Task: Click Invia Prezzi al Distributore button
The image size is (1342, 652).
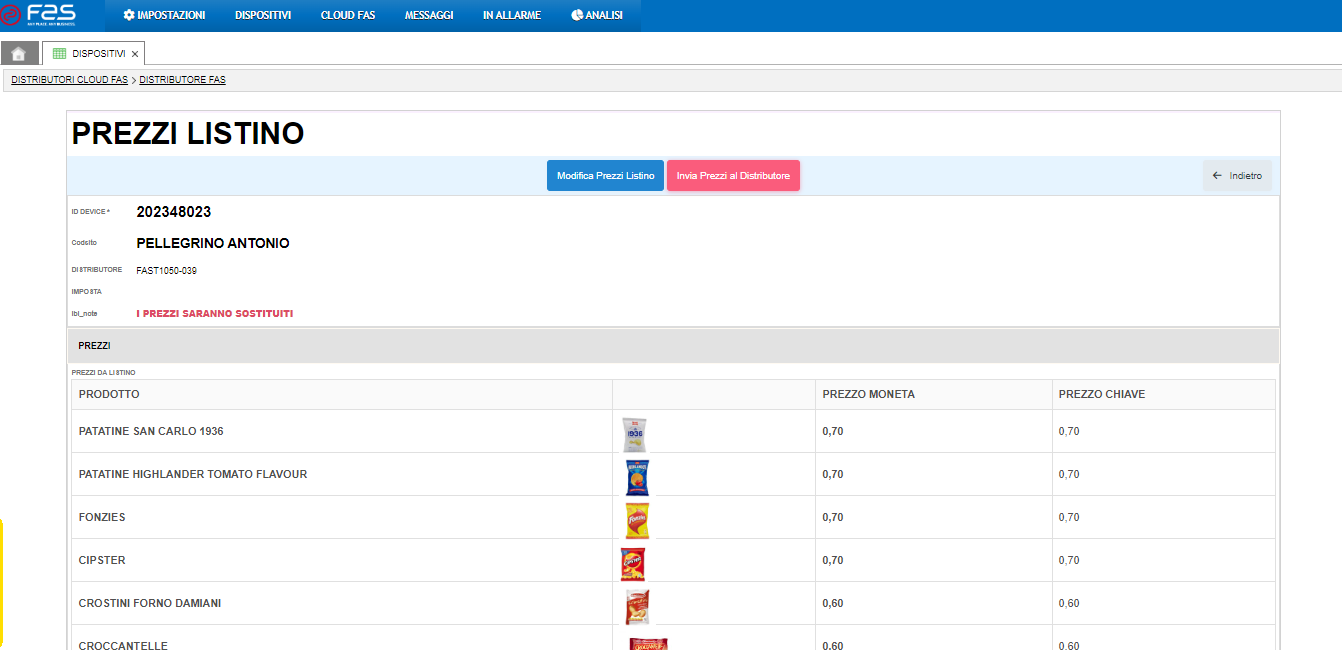Action: (733, 176)
